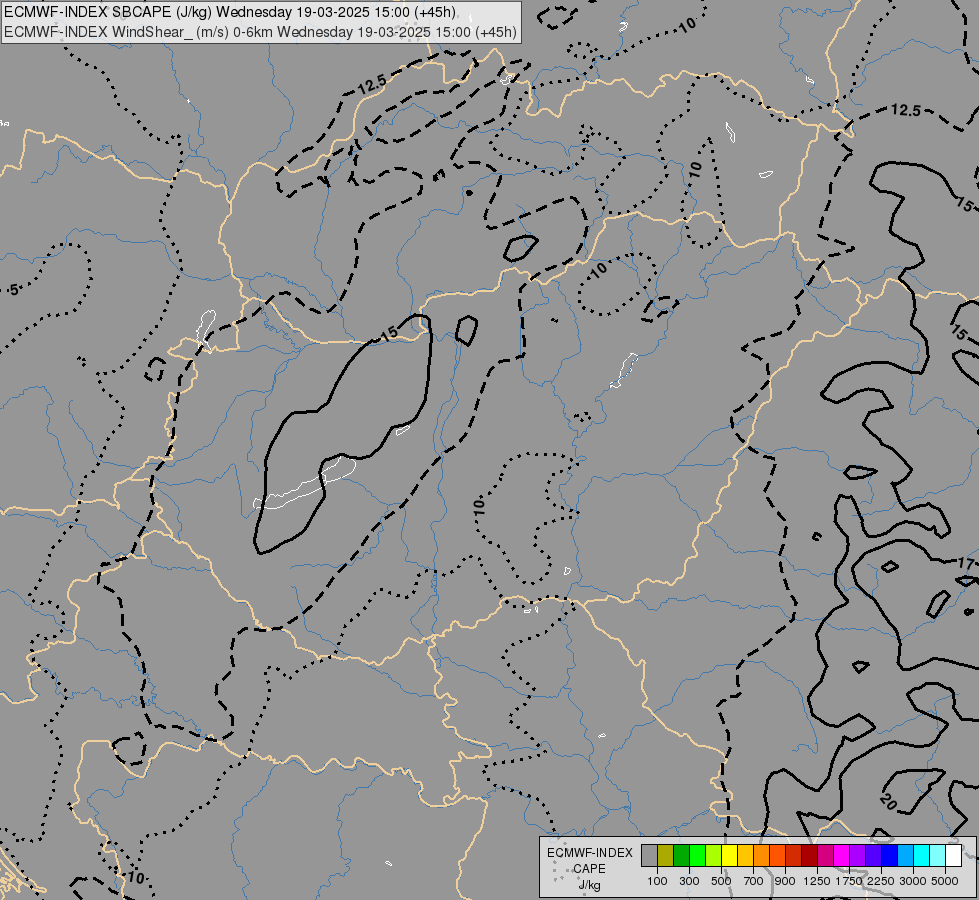Click the legend value 900
979x900 pixels.
785,881
